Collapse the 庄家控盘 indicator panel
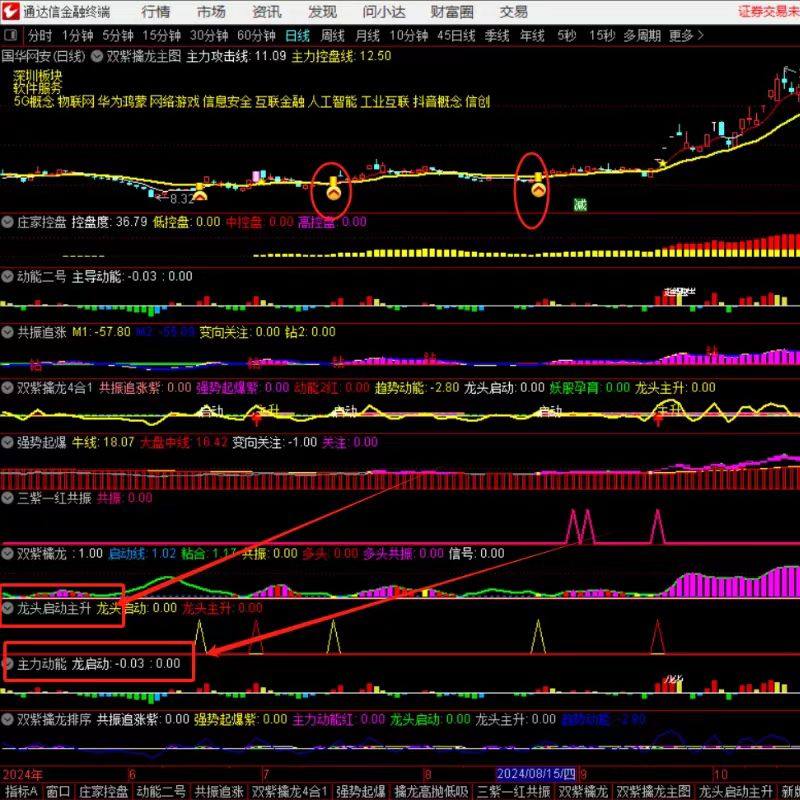The image size is (800, 800). (8, 222)
